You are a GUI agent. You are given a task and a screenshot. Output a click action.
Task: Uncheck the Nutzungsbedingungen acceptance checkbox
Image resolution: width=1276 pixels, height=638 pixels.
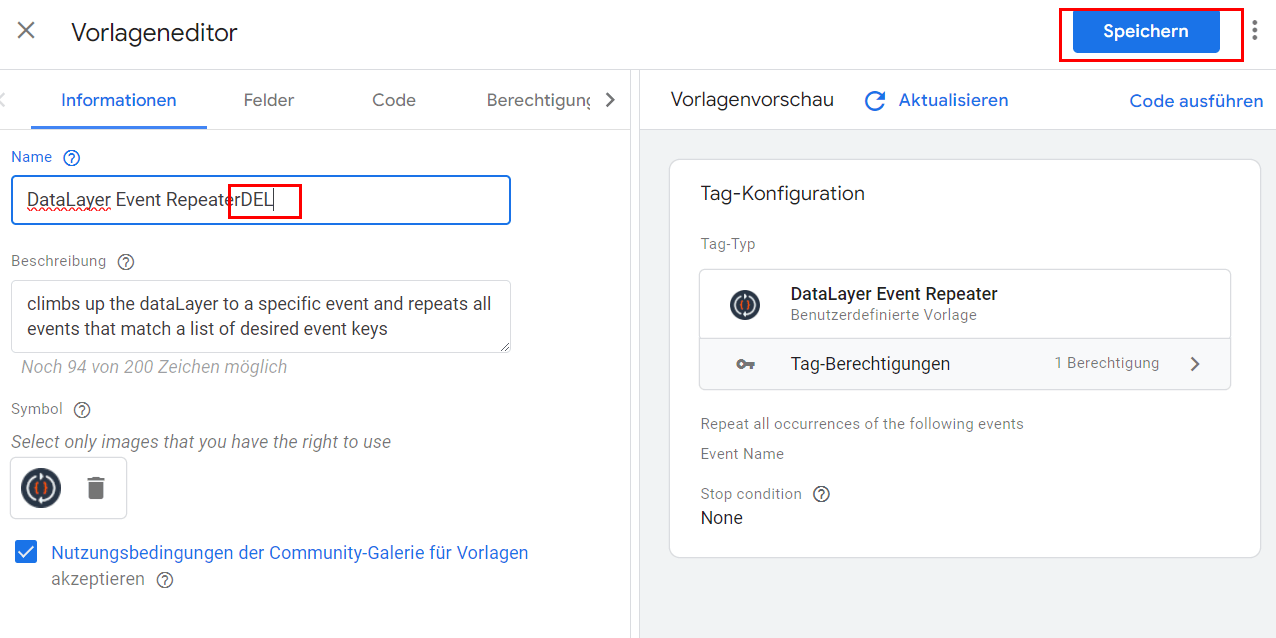[x=26, y=552]
